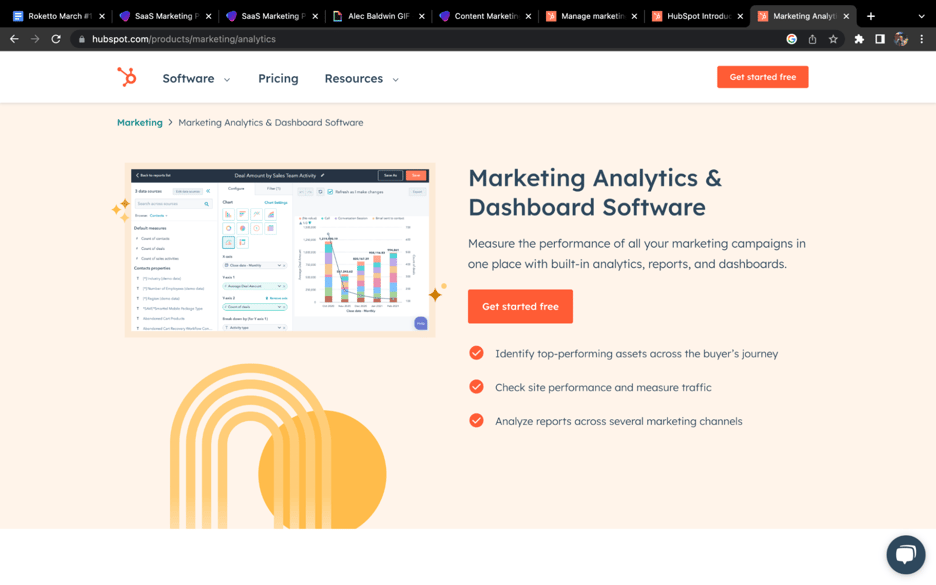Select the area chart type icon
Image resolution: width=936 pixels, height=585 pixels.
pos(270,215)
